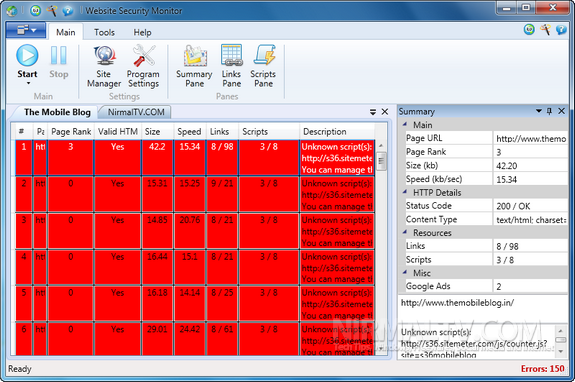Open the Help ribbon tab
575x382 pixels.
[142, 32]
